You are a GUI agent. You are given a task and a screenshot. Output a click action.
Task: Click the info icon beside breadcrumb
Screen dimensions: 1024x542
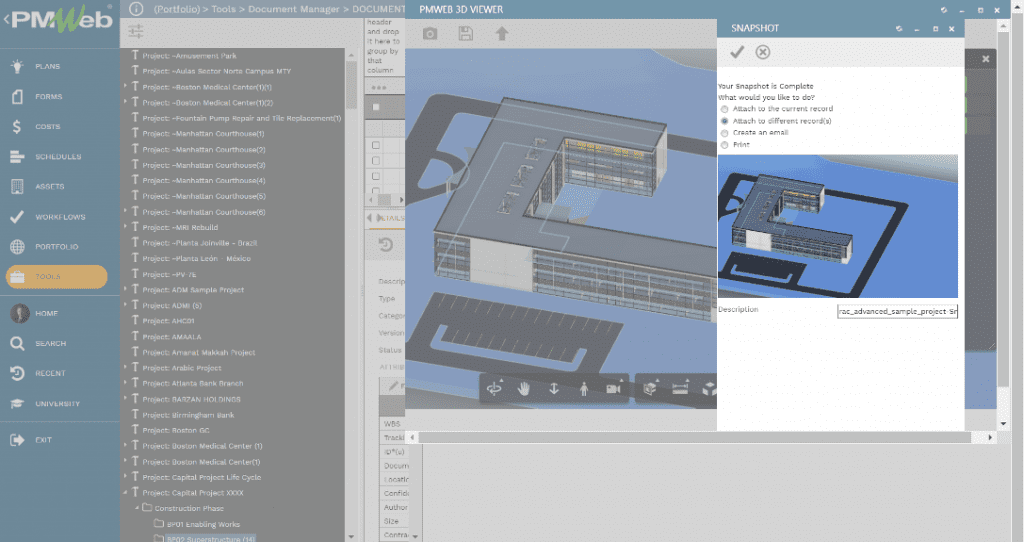pyautogui.click(x=136, y=9)
